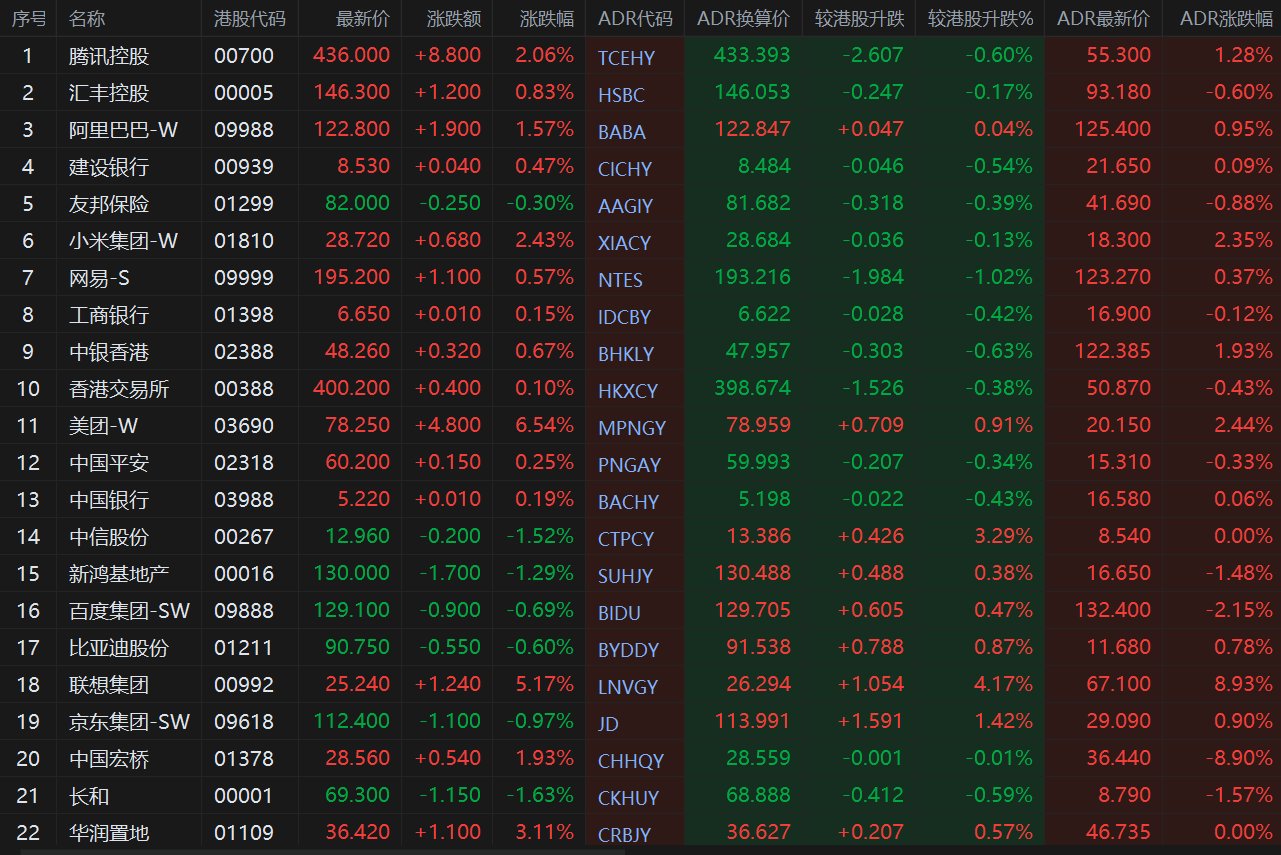Click the CICHY ADR code
The width and height of the screenshot is (1281, 855).
click(x=625, y=169)
